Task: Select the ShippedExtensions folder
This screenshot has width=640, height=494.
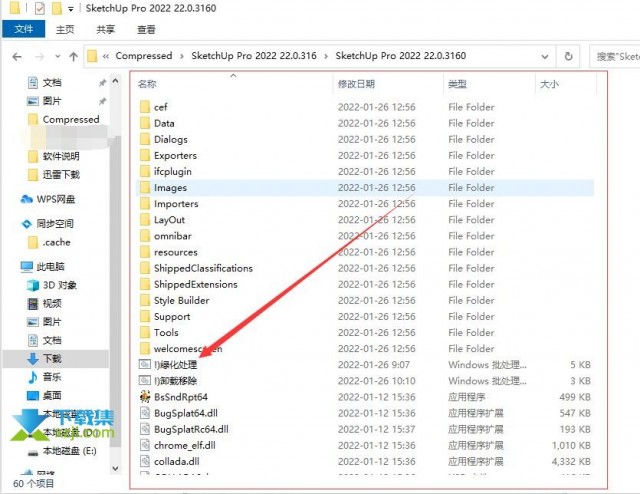Action: click(196, 284)
